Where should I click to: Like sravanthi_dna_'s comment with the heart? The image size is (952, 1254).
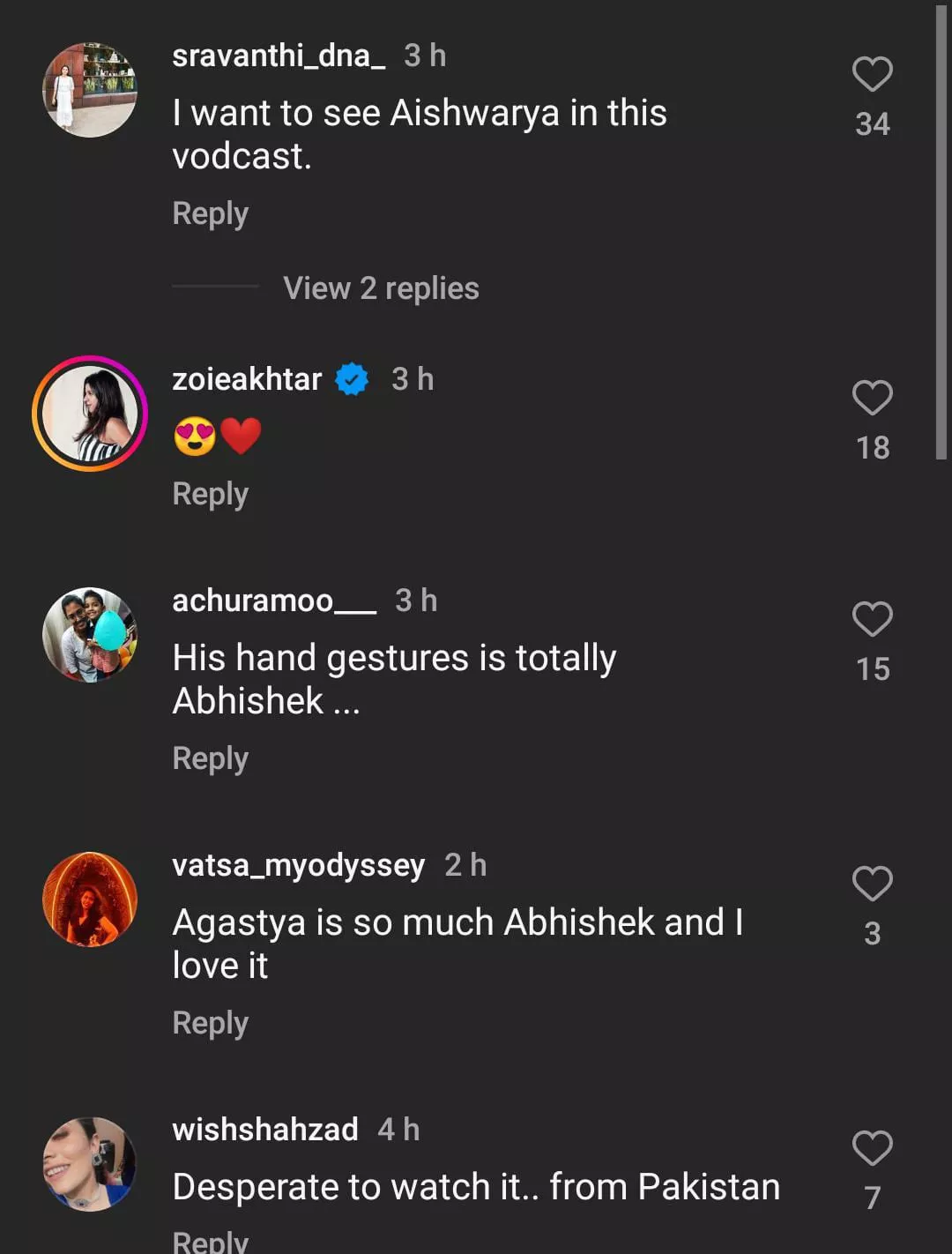(x=872, y=74)
